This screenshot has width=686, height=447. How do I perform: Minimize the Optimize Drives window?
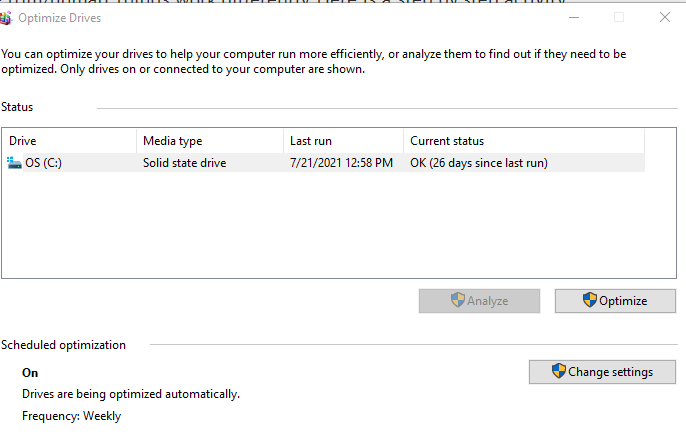[x=572, y=17]
